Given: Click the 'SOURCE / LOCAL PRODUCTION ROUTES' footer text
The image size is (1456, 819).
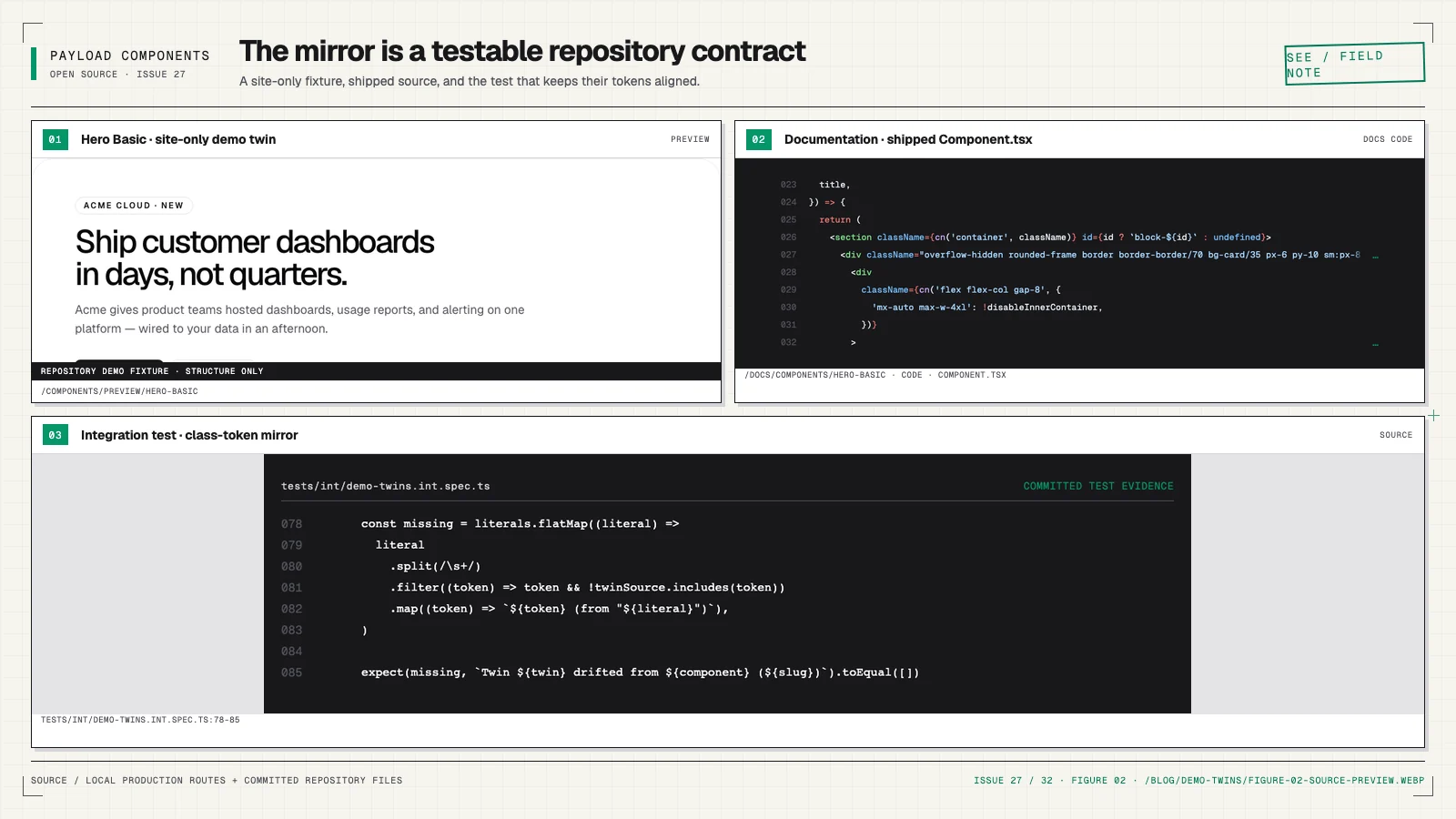Looking at the screenshot, I should pos(217,781).
